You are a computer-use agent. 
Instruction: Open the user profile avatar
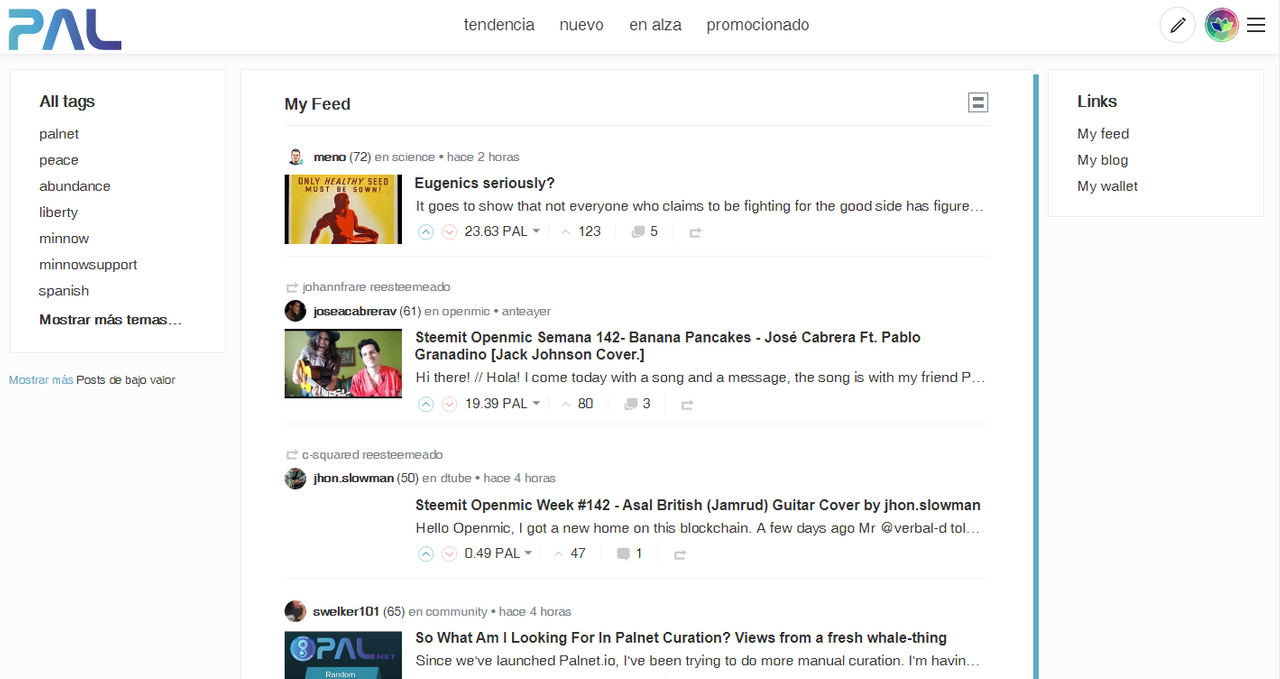[1221, 25]
